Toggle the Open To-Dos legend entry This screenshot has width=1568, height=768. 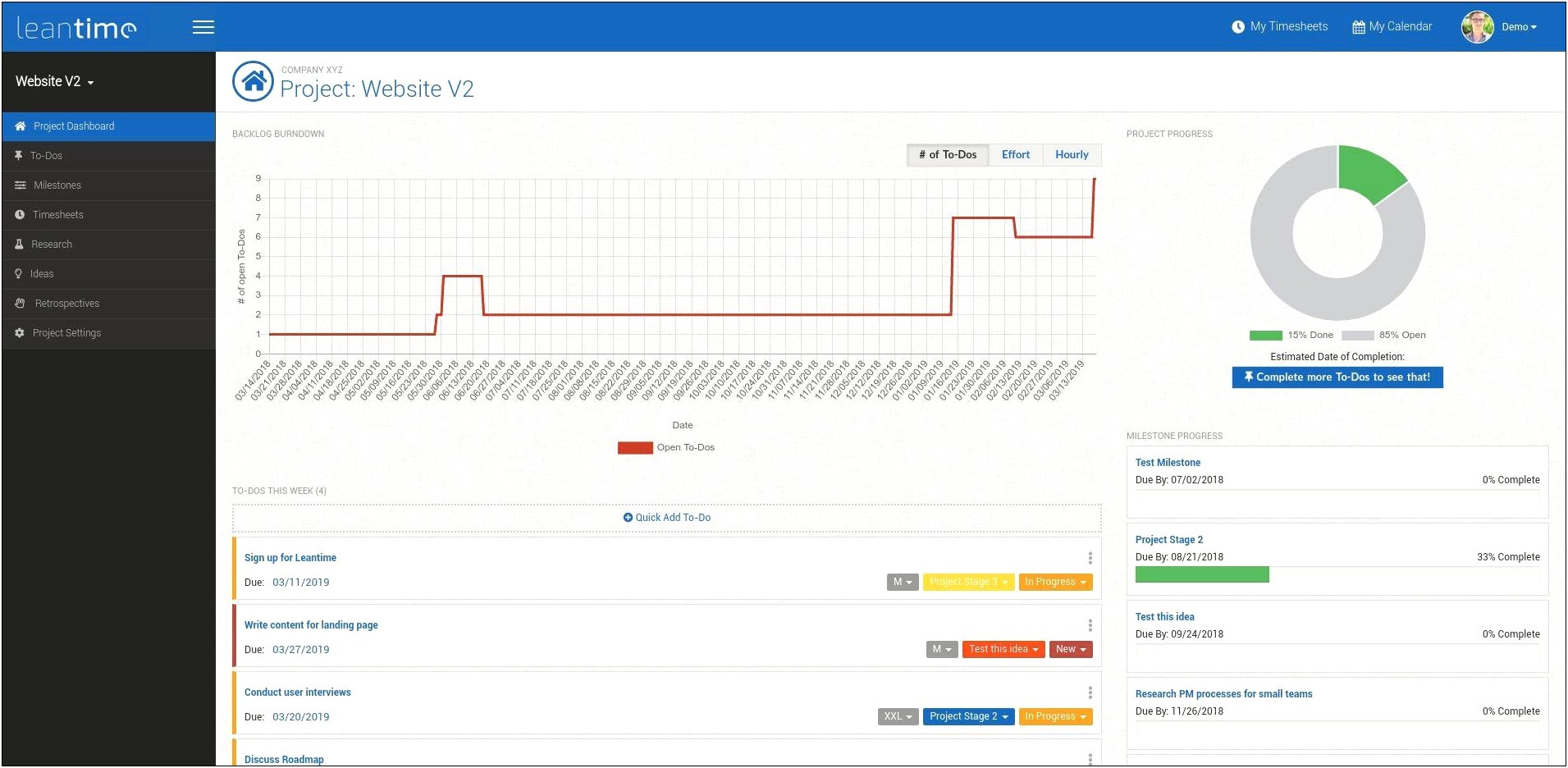[665, 448]
